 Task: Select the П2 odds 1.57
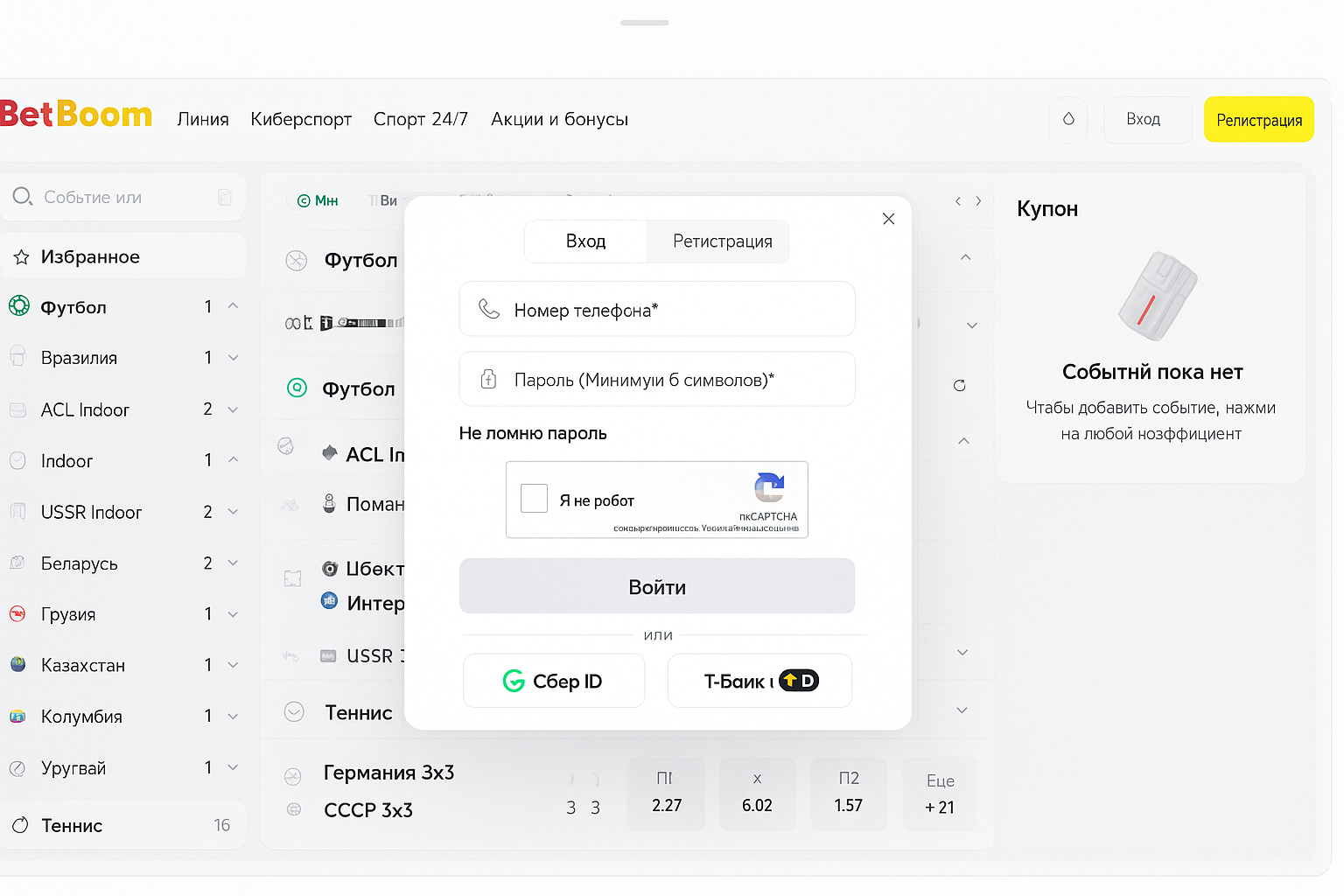(848, 794)
